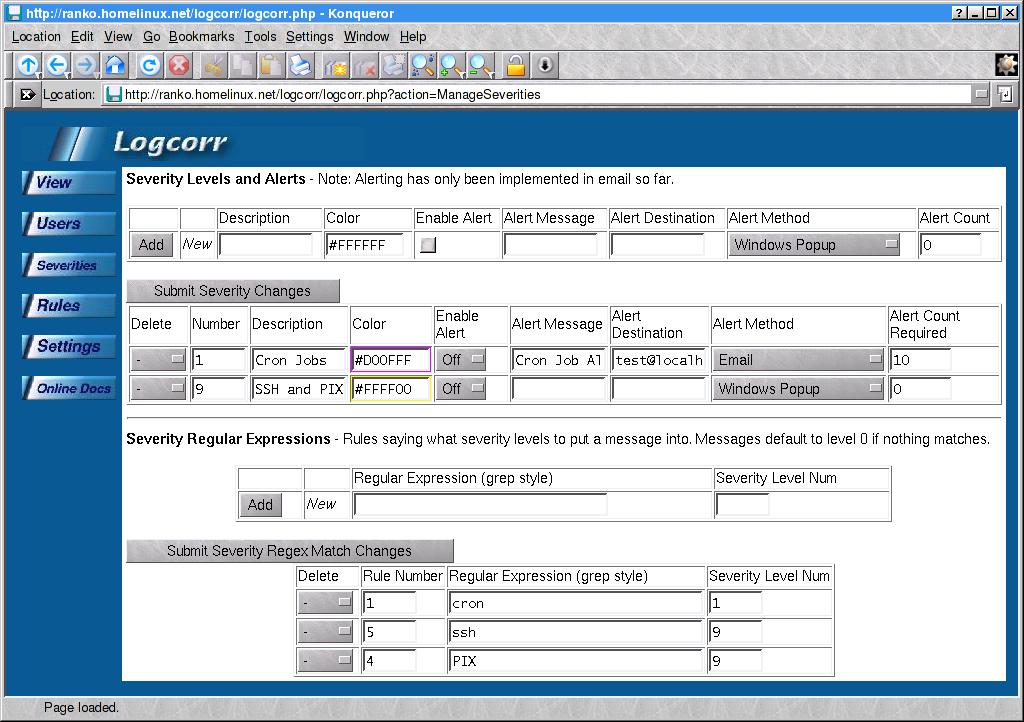Toggle the Enable Alert Off selector for SSH and PIX
This screenshot has width=1024, height=722.
461,389
